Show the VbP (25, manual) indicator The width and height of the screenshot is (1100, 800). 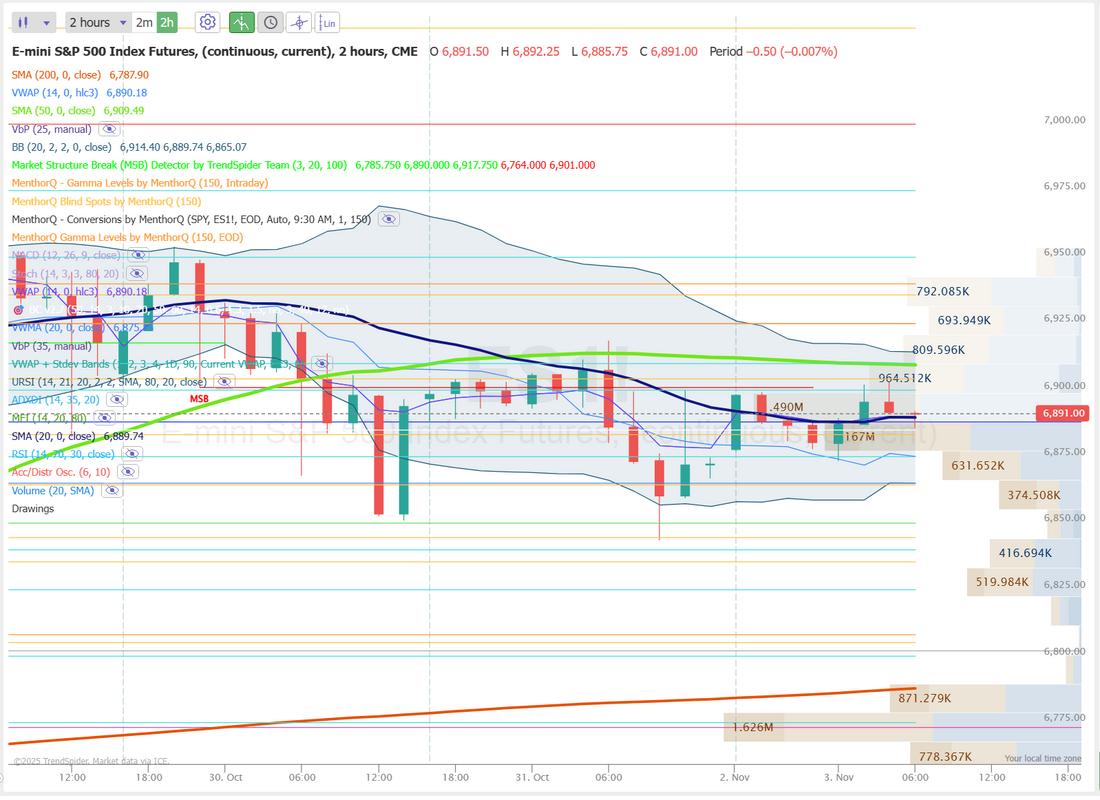pyautogui.click(x=109, y=129)
